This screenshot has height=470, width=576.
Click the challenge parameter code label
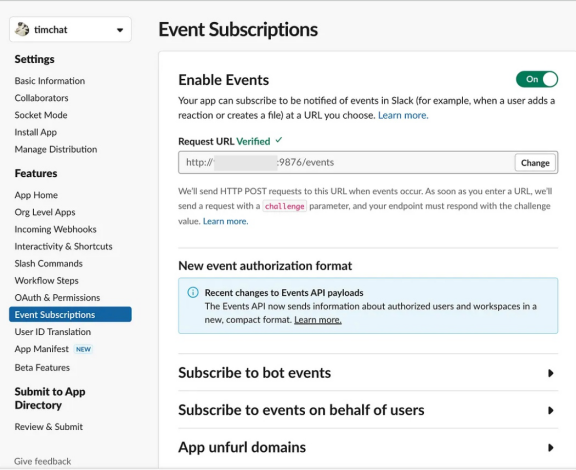point(285,206)
